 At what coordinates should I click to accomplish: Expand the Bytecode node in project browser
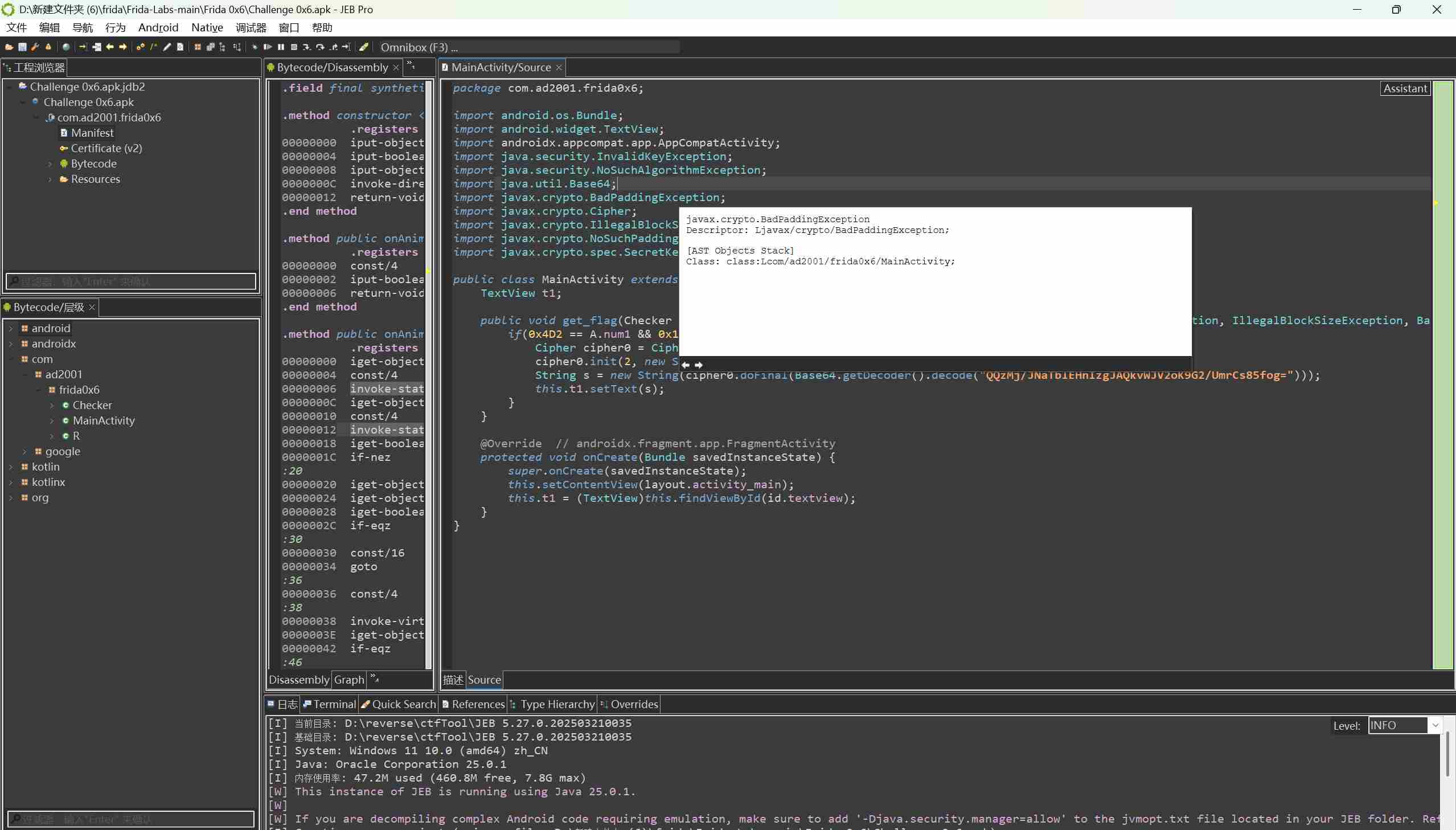point(50,164)
